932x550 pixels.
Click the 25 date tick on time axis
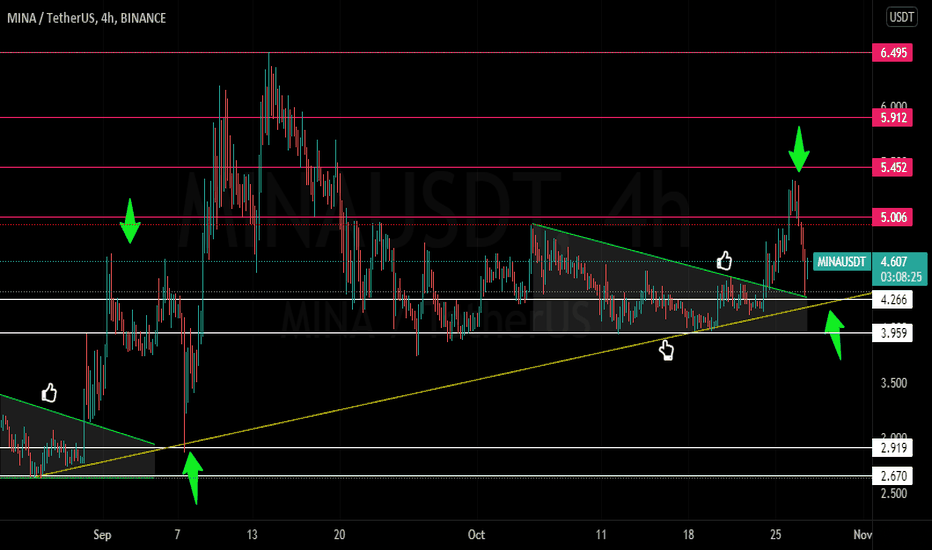click(776, 535)
